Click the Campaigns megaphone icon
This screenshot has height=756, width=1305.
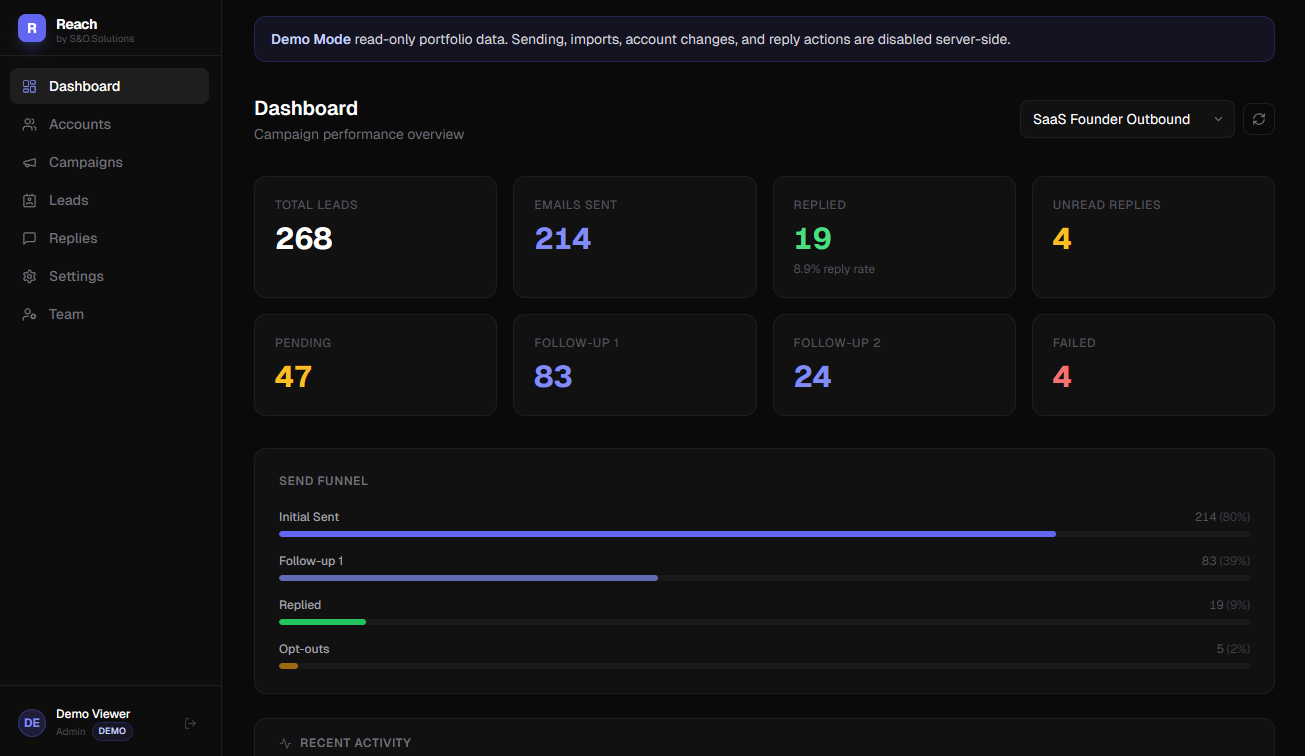pyautogui.click(x=29, y=162)
